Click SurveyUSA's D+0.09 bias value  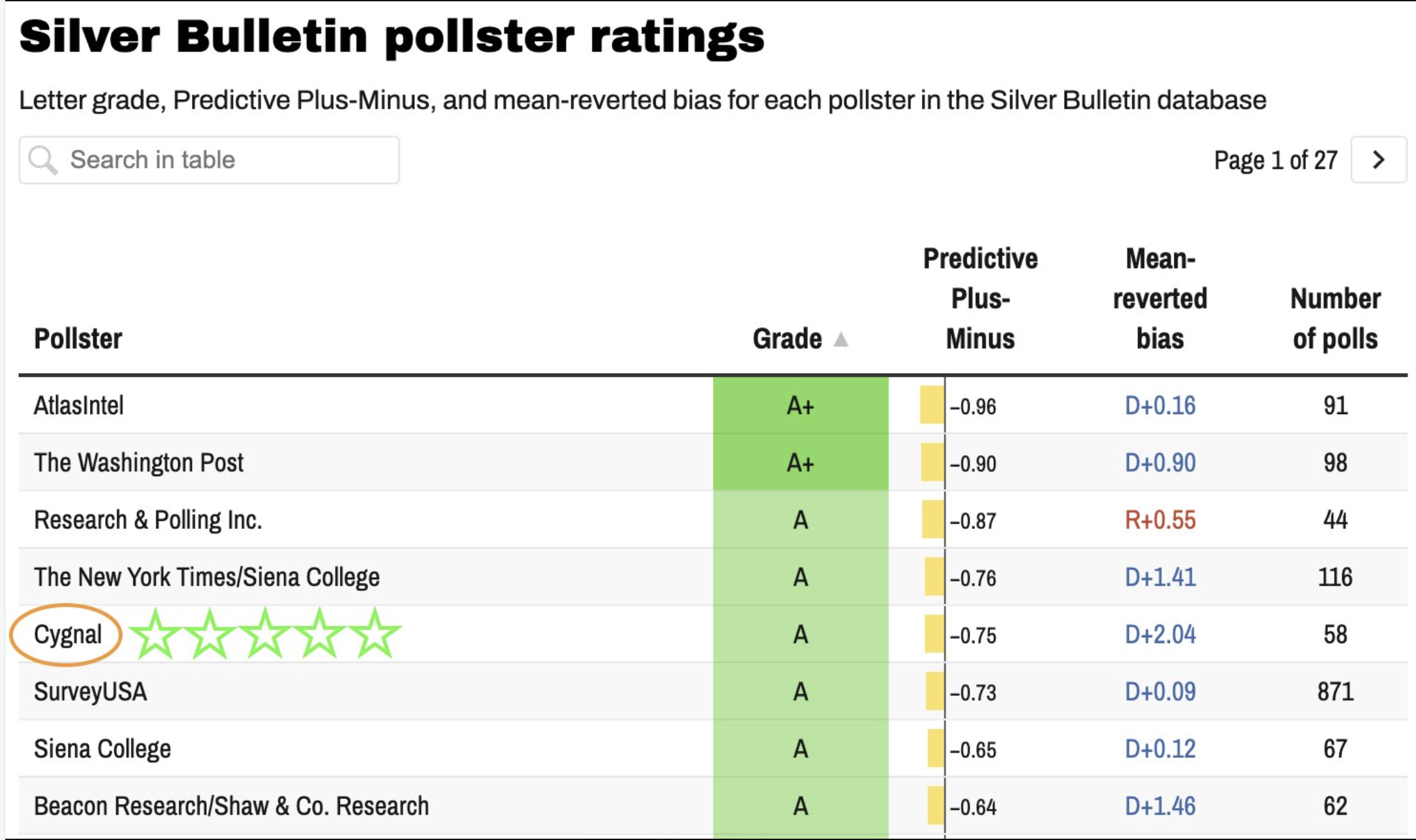[1160, 692]
